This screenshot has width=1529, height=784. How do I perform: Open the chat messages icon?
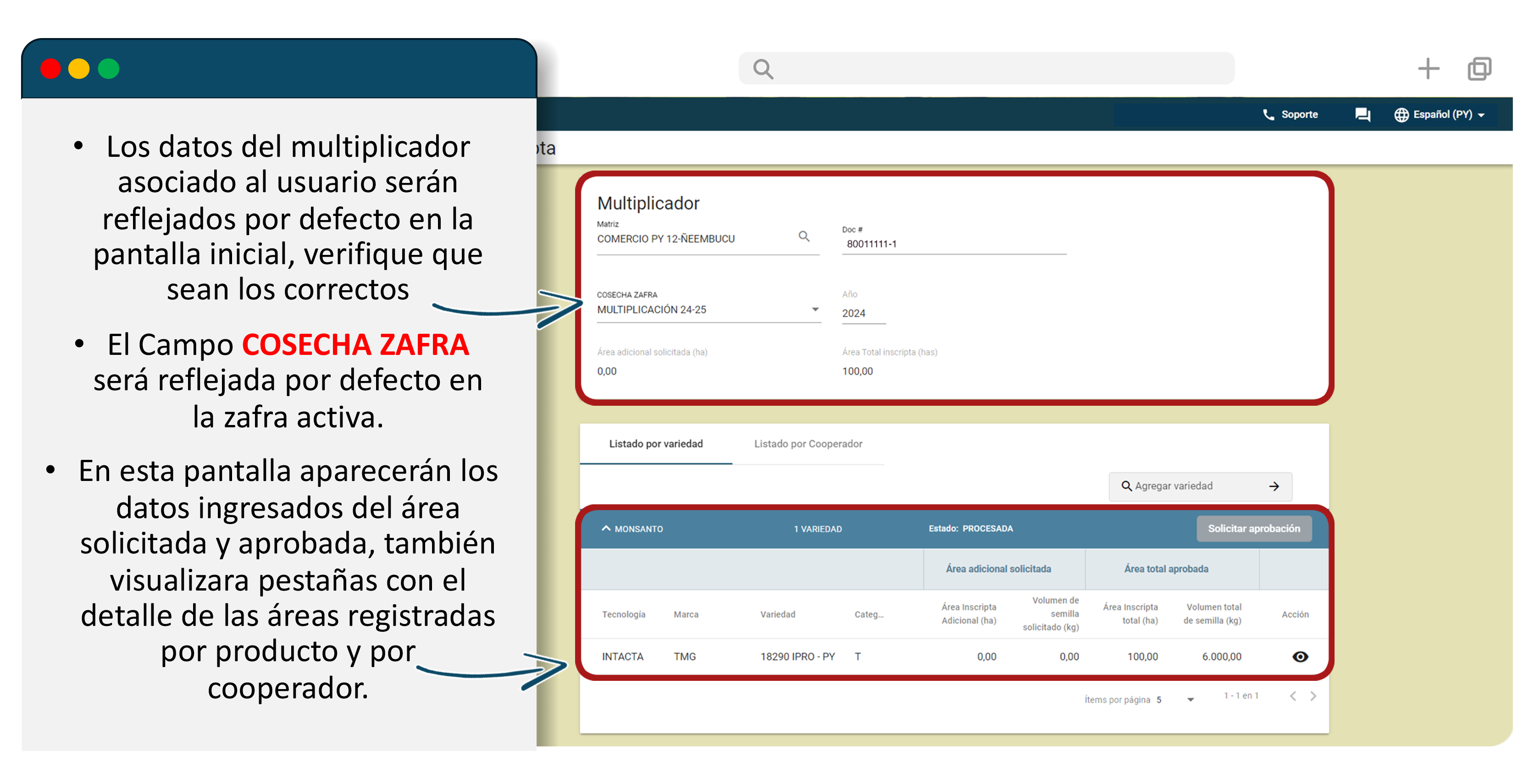1362,115
